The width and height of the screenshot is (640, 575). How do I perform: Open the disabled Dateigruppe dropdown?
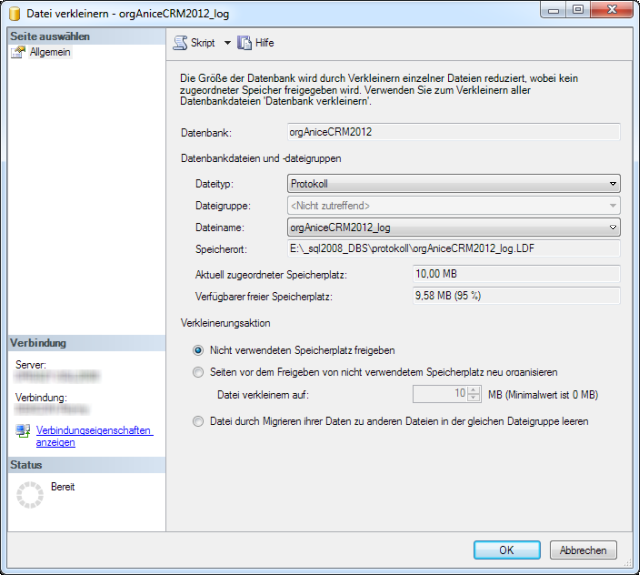pos(453,206)
